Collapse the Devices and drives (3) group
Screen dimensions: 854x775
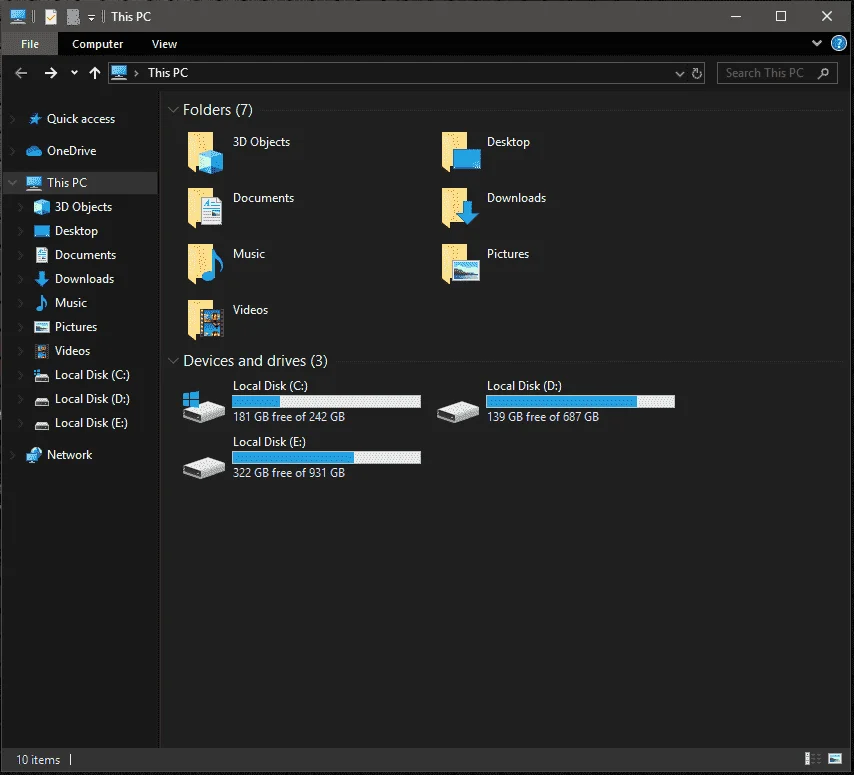[x=173, y=361]
